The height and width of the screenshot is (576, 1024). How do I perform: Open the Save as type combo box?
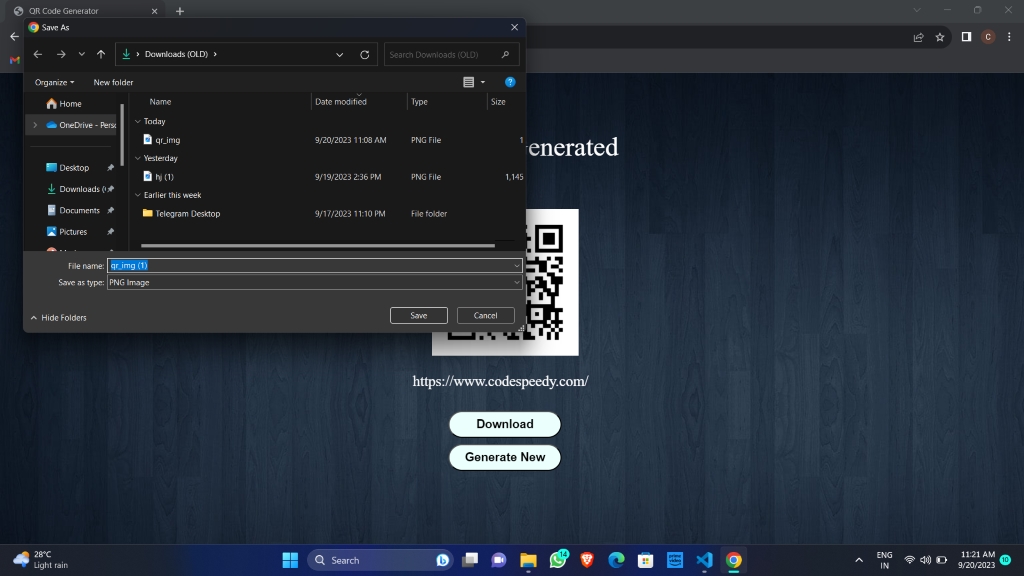[x=314, y=283]
